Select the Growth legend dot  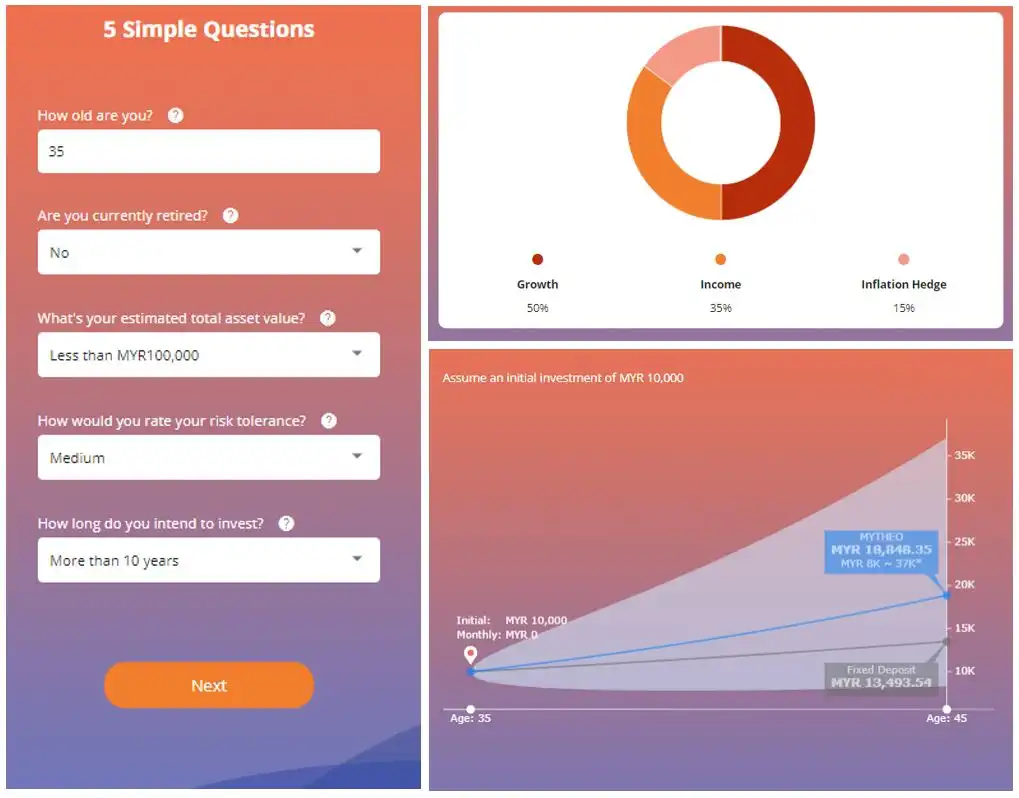click(x=537, y=259)
